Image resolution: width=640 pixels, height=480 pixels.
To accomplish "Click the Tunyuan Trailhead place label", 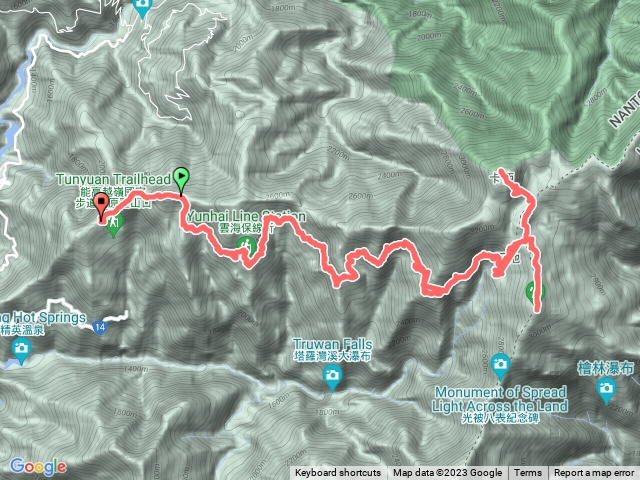I will coord(113,179).
